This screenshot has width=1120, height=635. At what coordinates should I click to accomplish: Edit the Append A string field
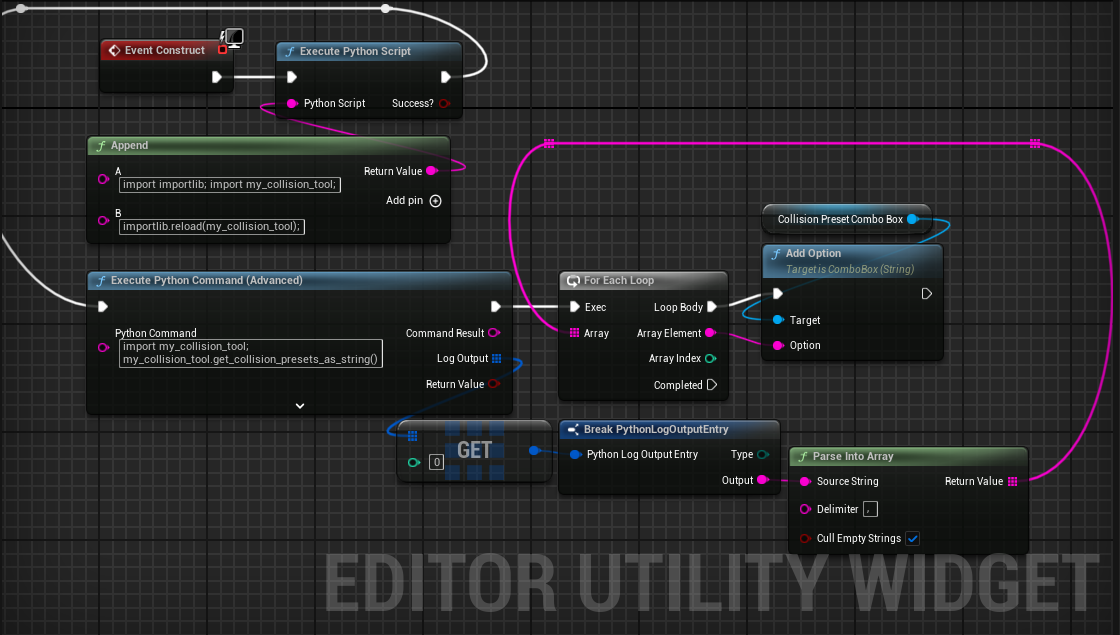pos(229,184)
